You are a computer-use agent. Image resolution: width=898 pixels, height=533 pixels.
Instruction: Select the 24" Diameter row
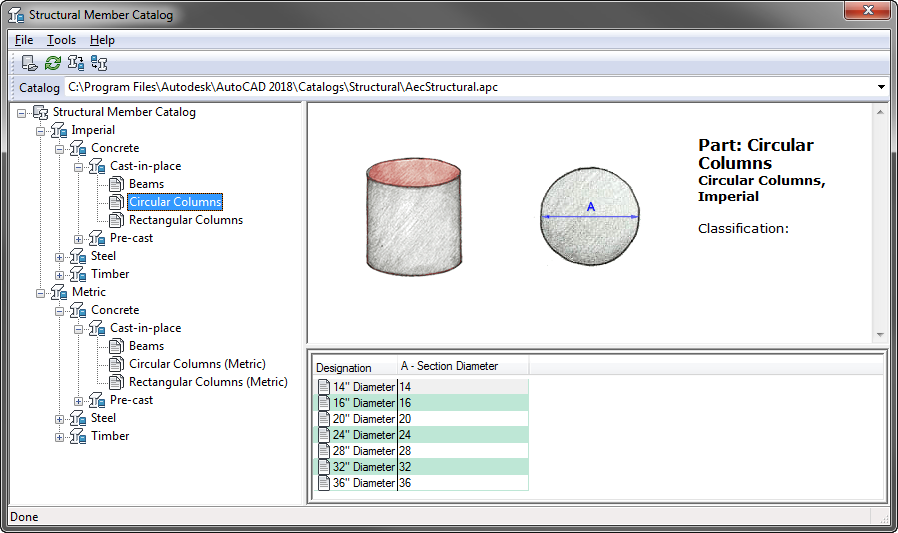[364, 435]
